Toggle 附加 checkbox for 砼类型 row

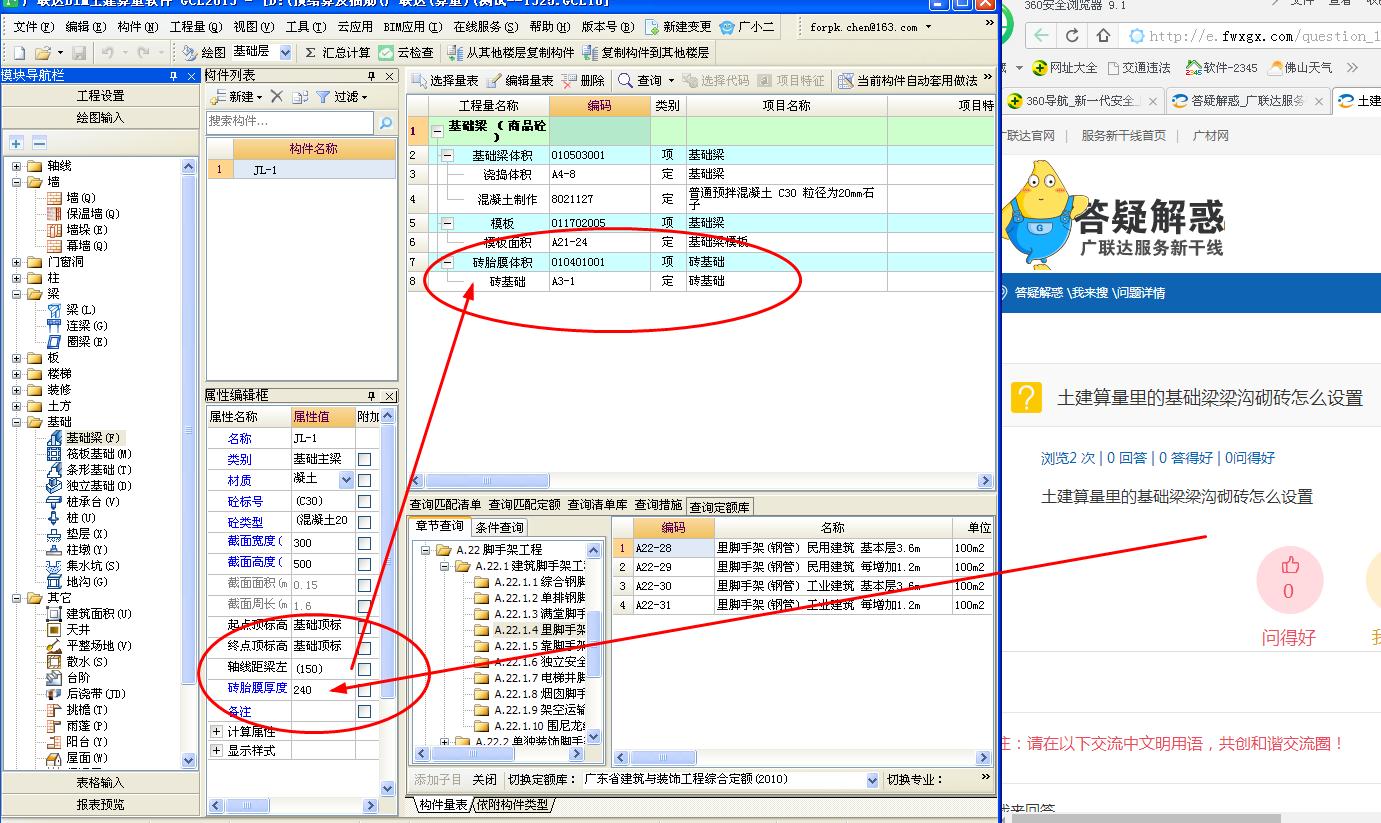tap(365, 522)
